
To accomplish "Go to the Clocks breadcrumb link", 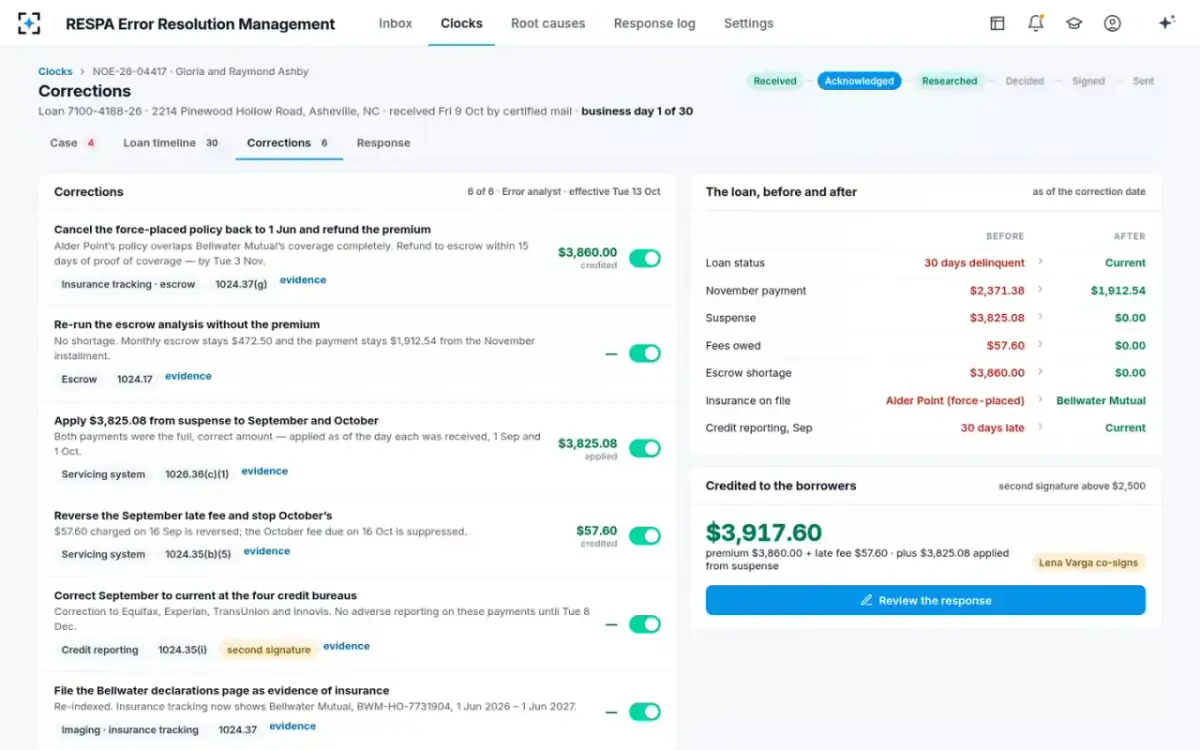I will (x=55, y=72).
